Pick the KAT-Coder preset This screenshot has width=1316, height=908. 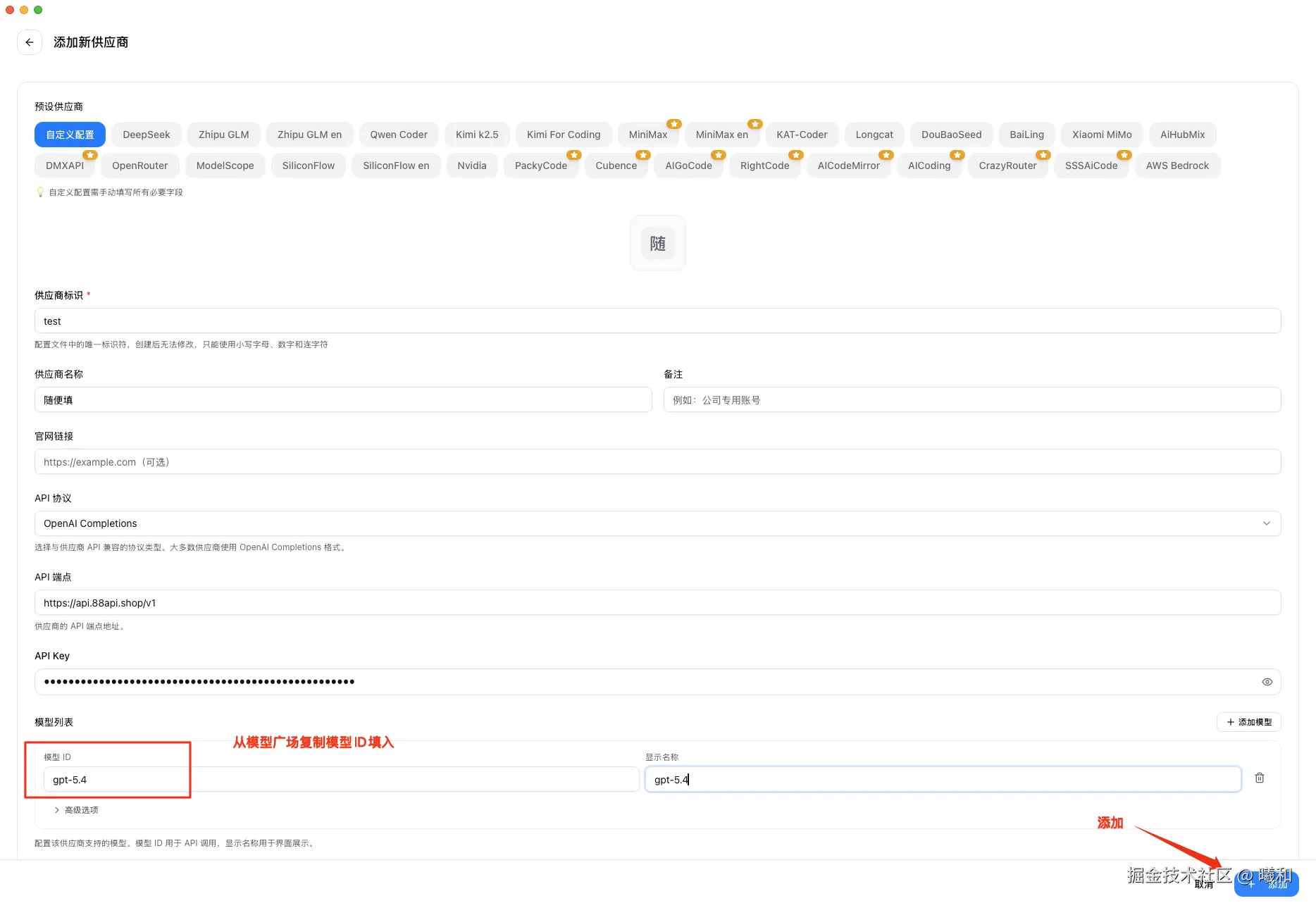(x=802, y=135)
